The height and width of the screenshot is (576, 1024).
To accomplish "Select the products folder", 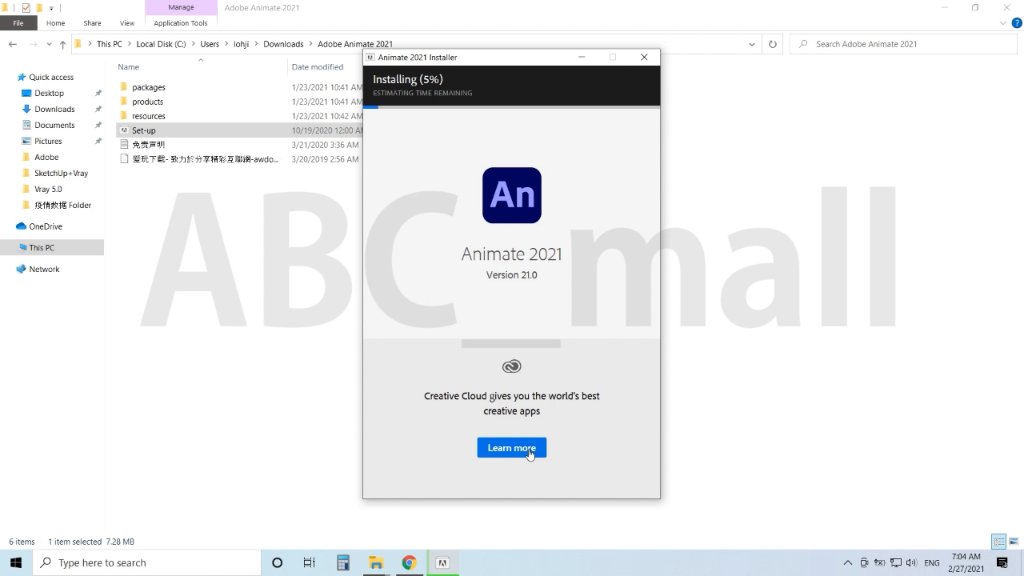I will coord(148,101).
